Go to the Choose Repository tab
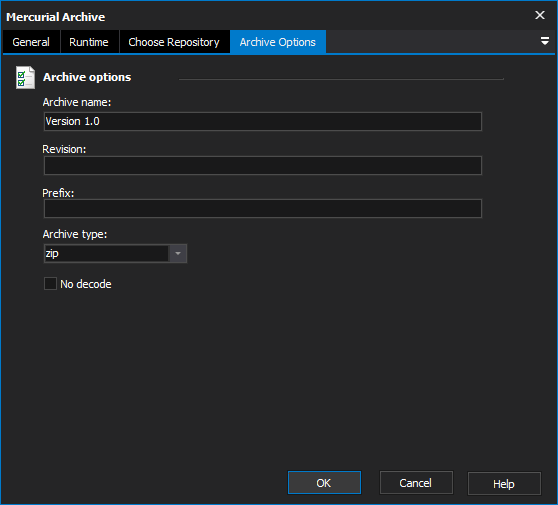This screenshot has height=505, width=558. [174, 42]
